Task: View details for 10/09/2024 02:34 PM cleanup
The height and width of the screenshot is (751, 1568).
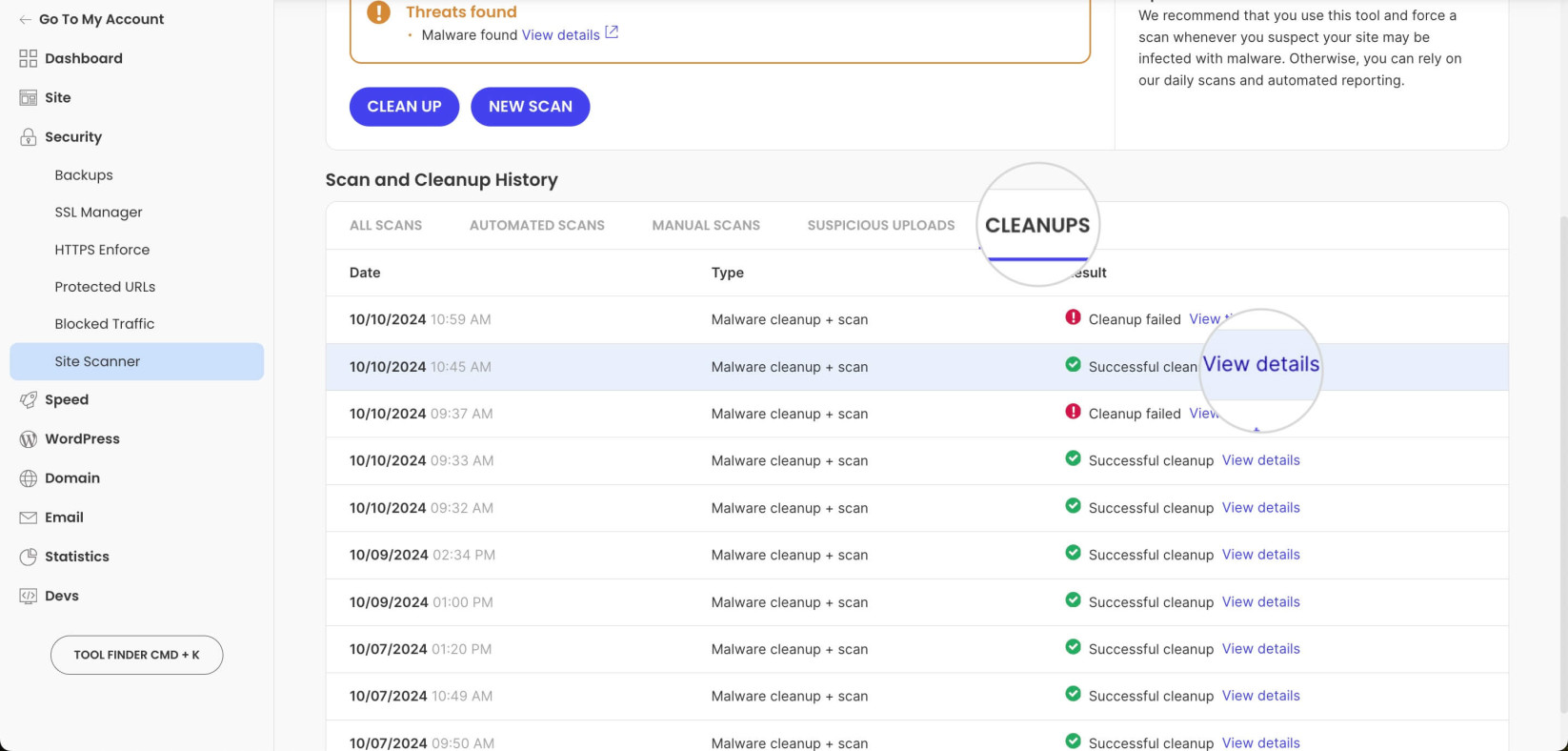Action: 1261,555
